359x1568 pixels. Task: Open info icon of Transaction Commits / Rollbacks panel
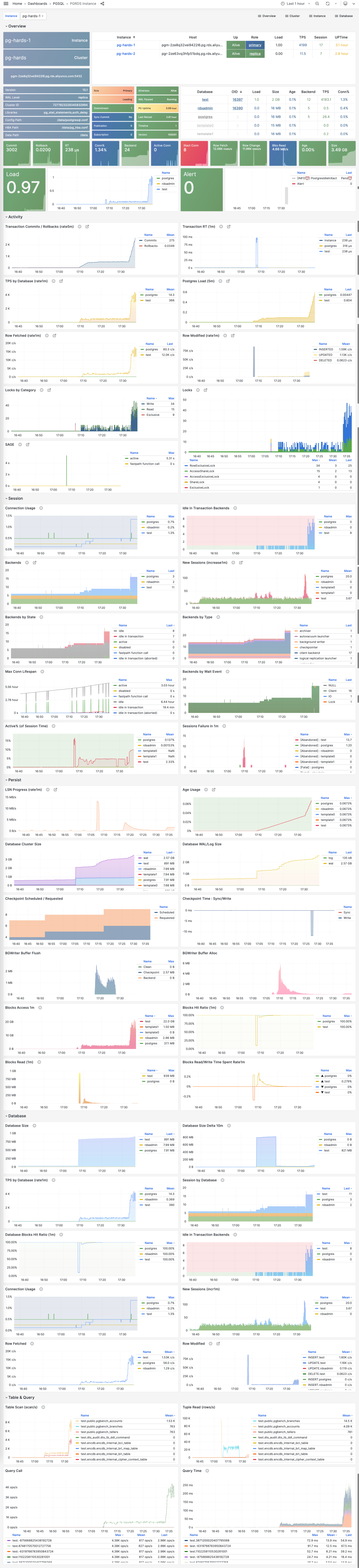(x=79, y=226)
